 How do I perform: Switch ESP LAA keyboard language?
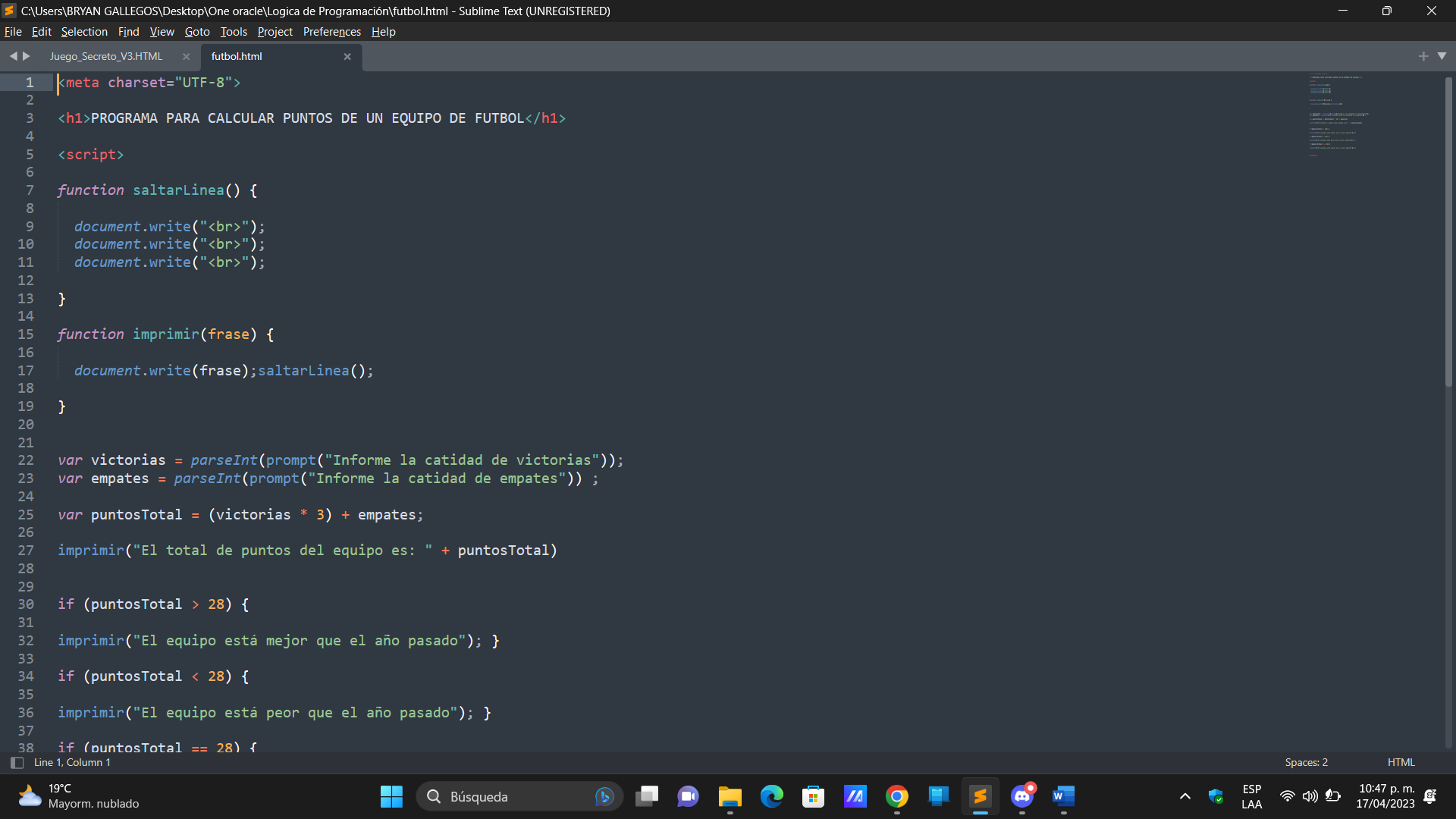coord(1252,796)
